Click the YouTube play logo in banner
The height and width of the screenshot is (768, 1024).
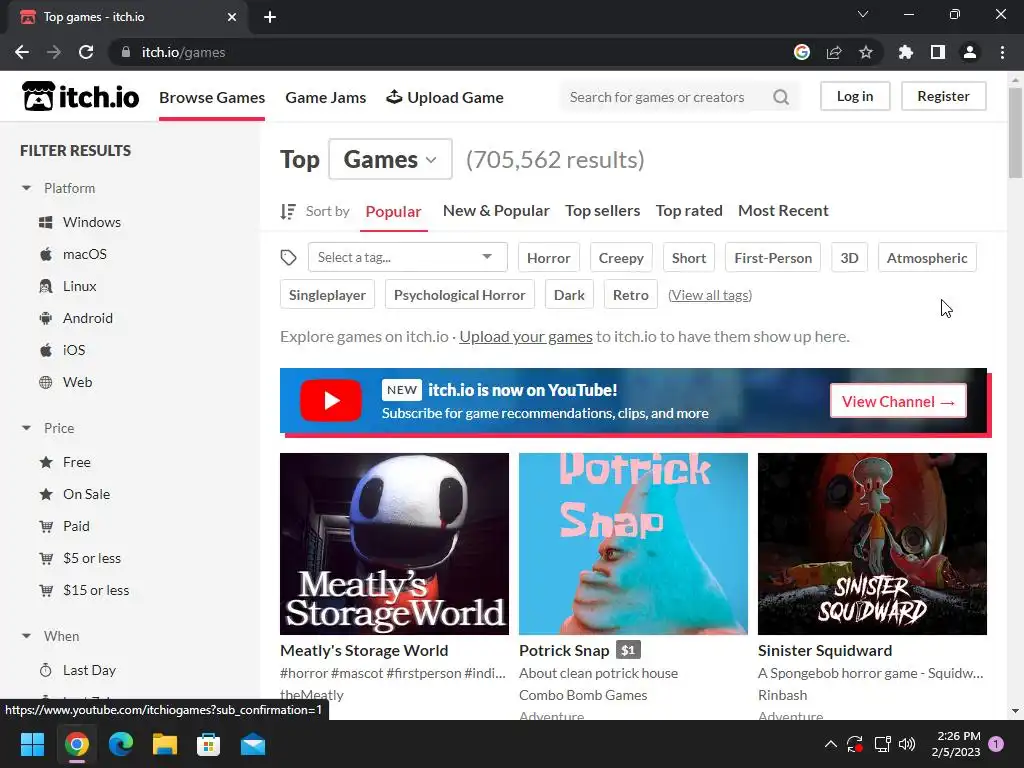[x=331, y=400]
